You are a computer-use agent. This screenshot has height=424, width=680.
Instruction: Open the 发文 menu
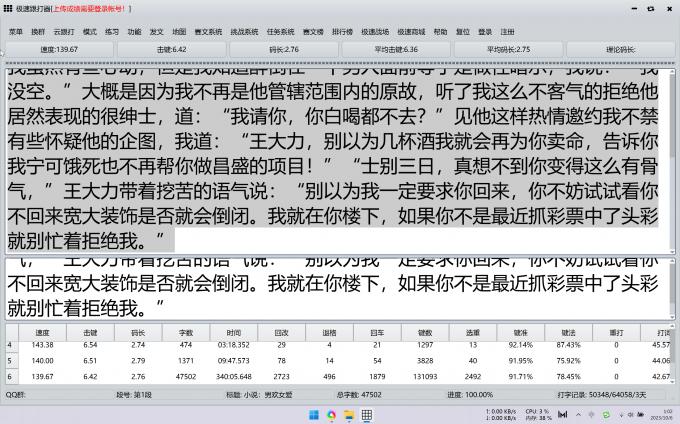pyautogui.click(x=157, y=32)
